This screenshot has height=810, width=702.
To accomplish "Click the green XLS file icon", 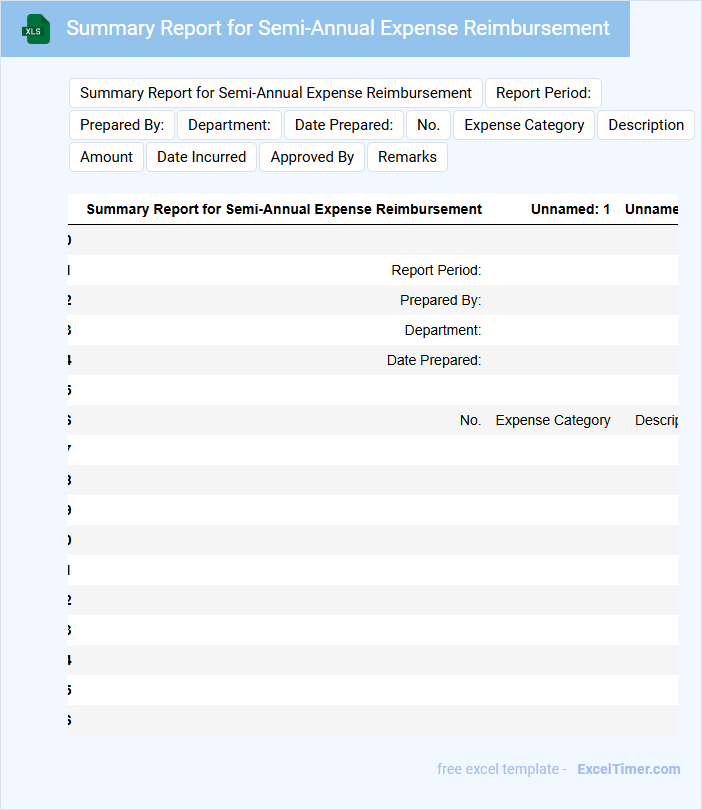I will pyautogui.click(x=36, y=29).
